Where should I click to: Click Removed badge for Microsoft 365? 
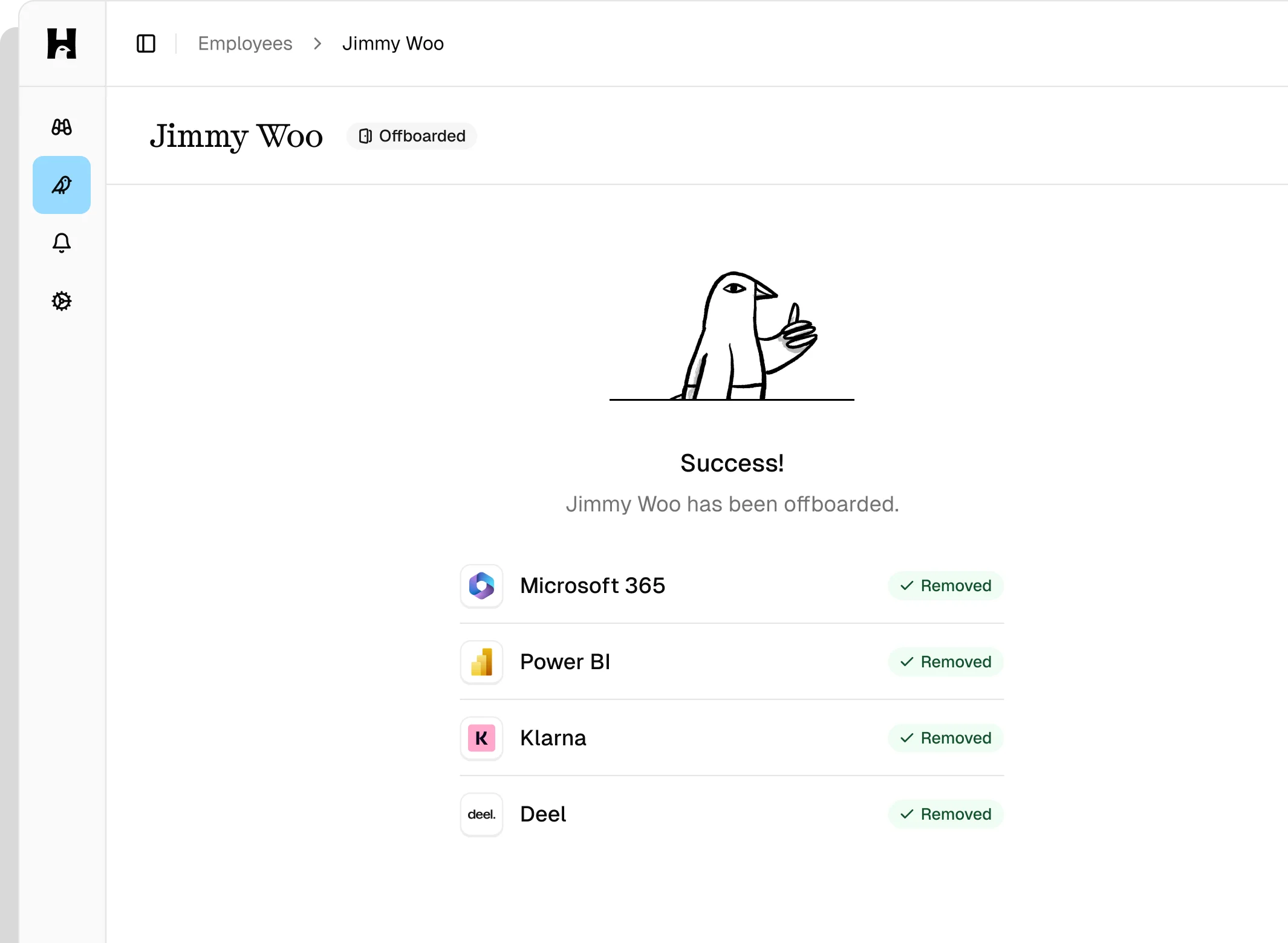pos(946,586)
